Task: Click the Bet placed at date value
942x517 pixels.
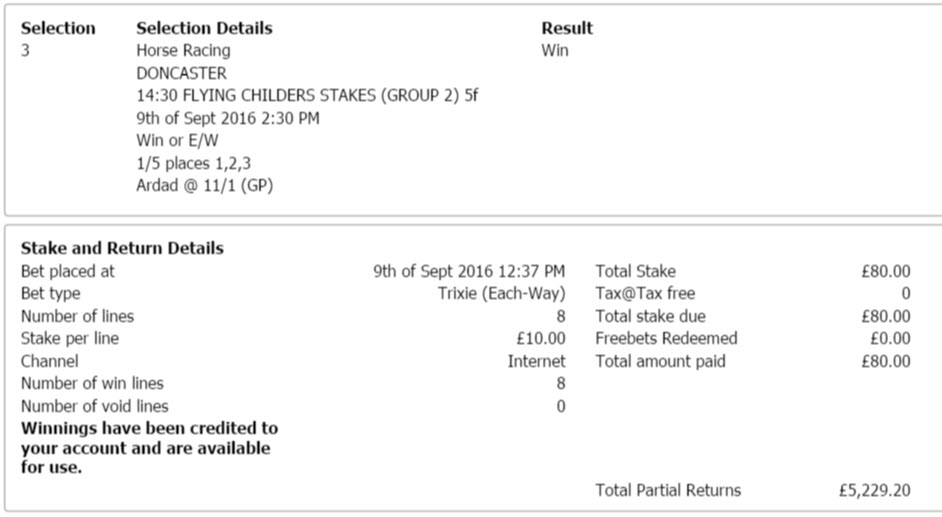Action: click(469, 271)
